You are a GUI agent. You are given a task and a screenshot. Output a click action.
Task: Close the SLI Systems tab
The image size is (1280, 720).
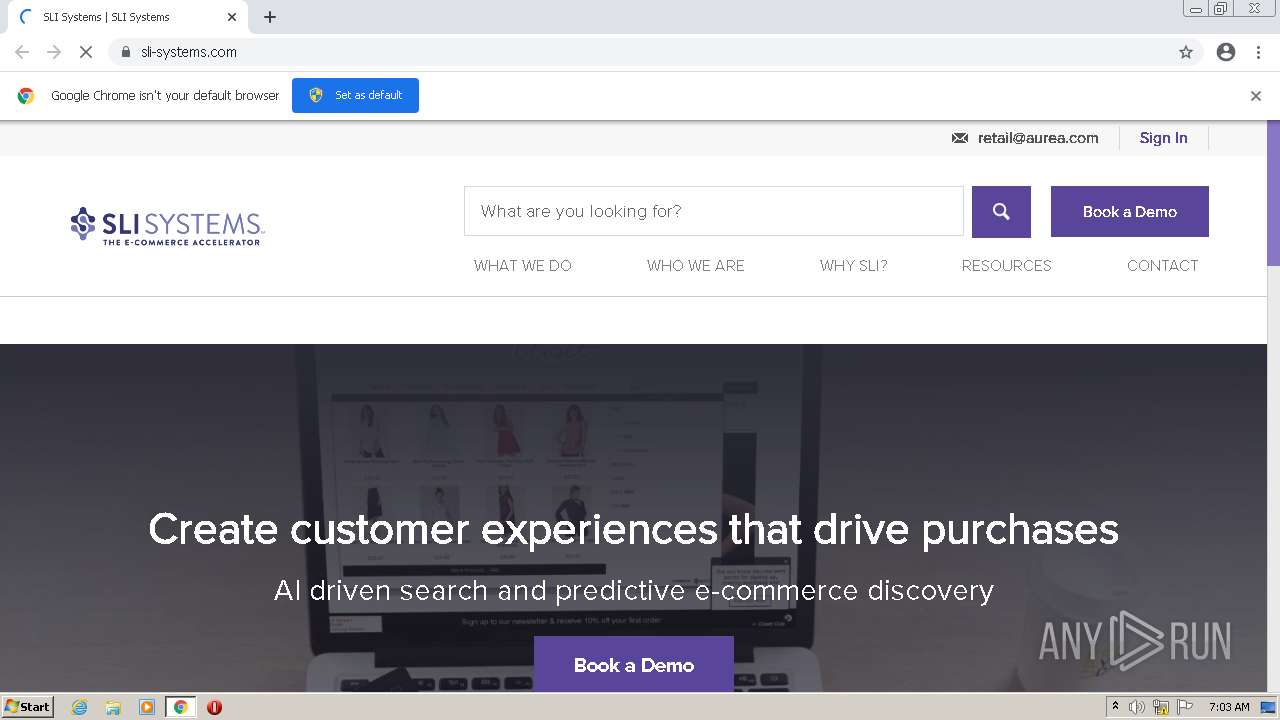coord(232,17)
